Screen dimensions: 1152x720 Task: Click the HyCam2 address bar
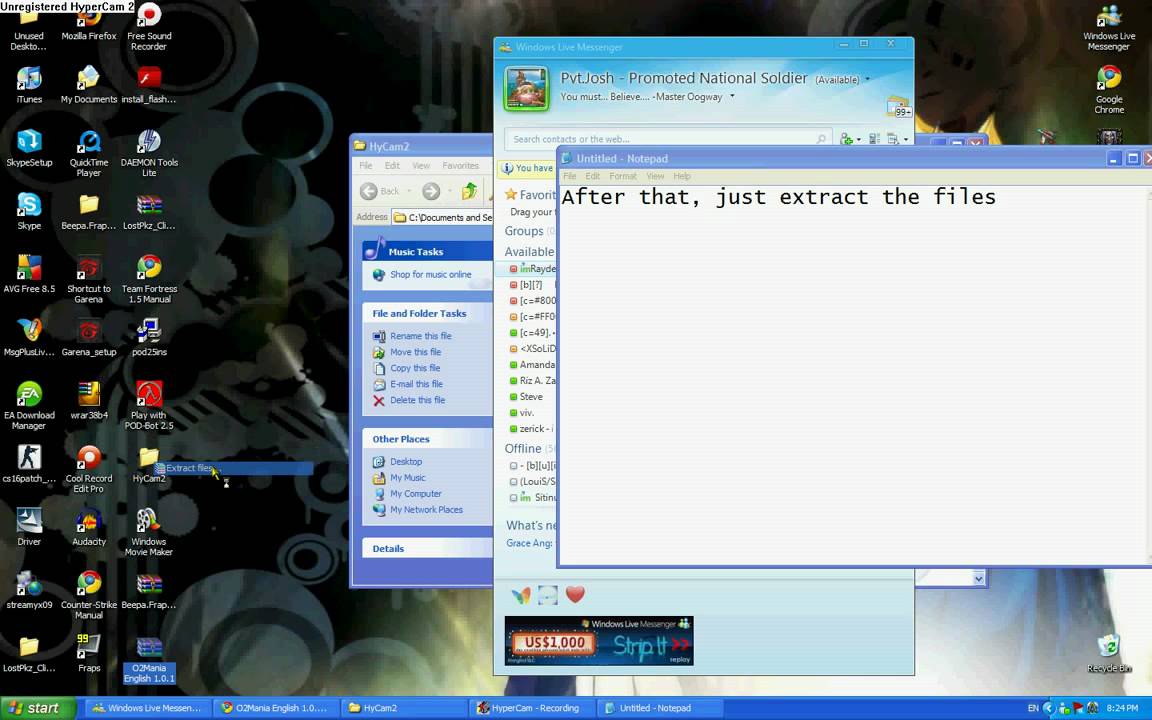442,217
